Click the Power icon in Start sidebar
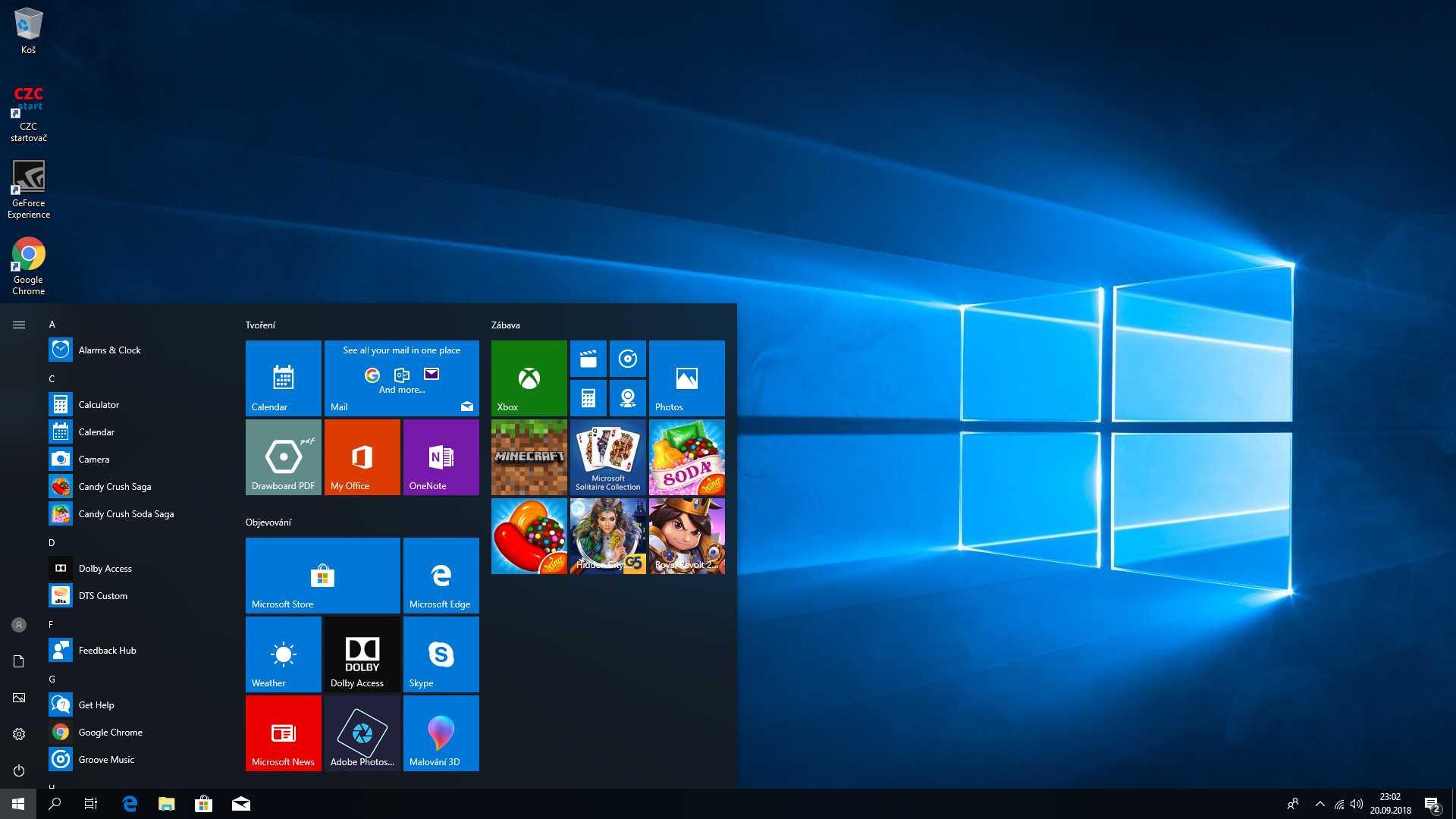The image size is (1456, 819). tap(19, 770)
